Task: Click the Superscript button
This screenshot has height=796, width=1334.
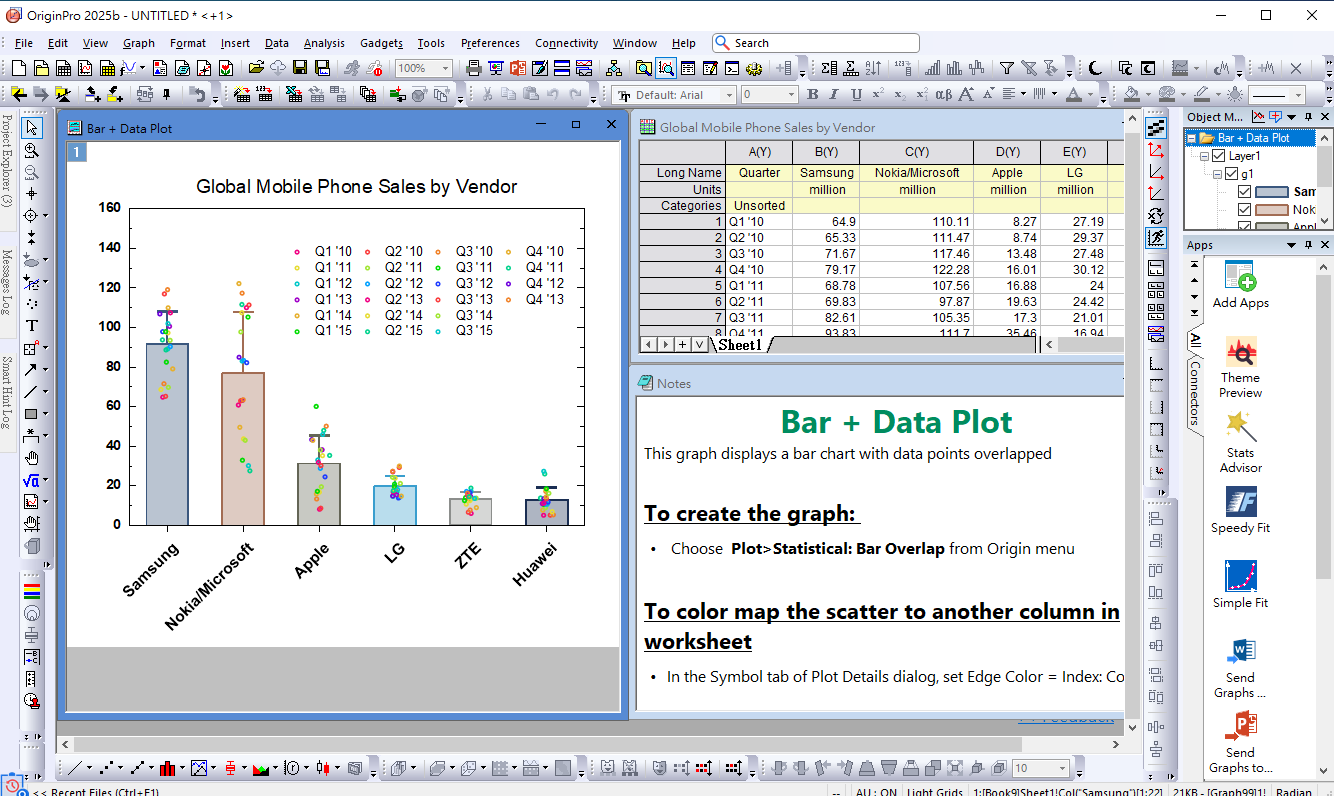Action: pos(878,95)
